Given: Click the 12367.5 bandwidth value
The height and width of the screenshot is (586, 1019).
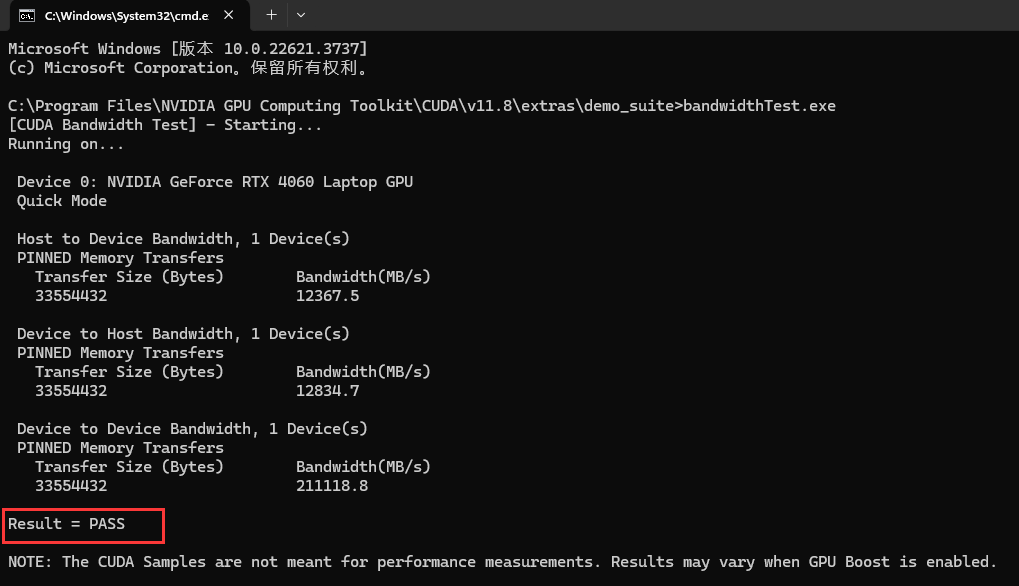Looking at the screenshot, I should click(x=327, y=296).
